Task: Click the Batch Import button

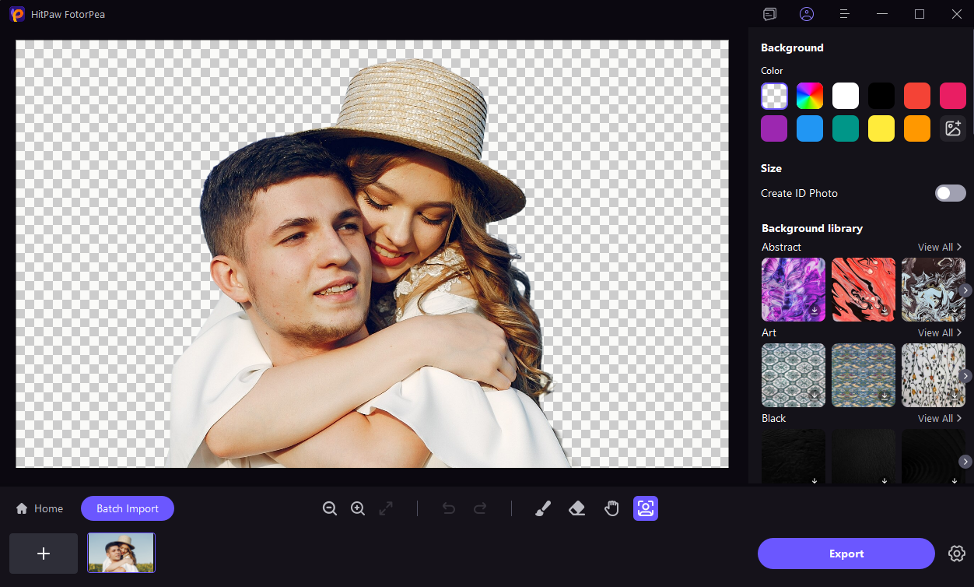Action: (127, 508)
